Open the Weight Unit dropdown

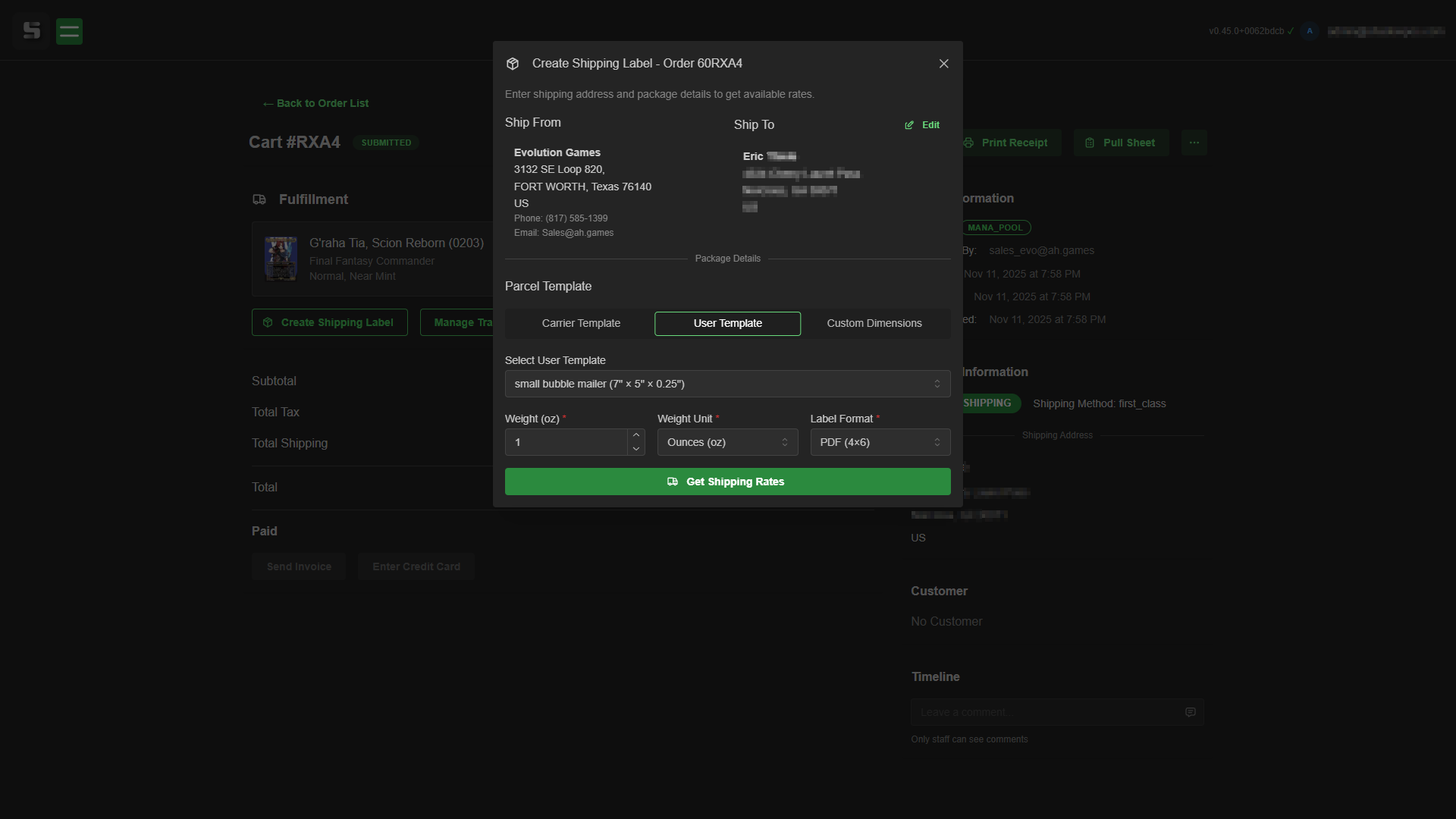click(x=728, y=442)
